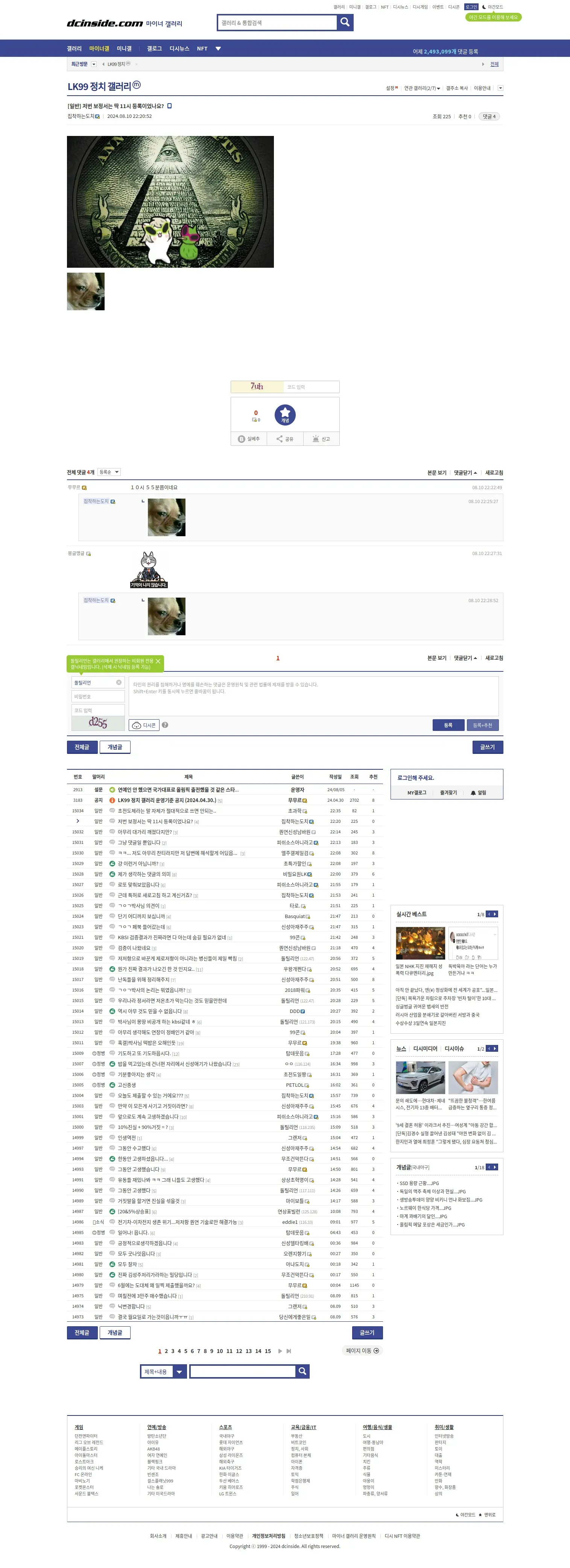This screenshot has width=570, height=1568.
Task: Expand the arrow next to 이용안내
Action: click(500, 88)
